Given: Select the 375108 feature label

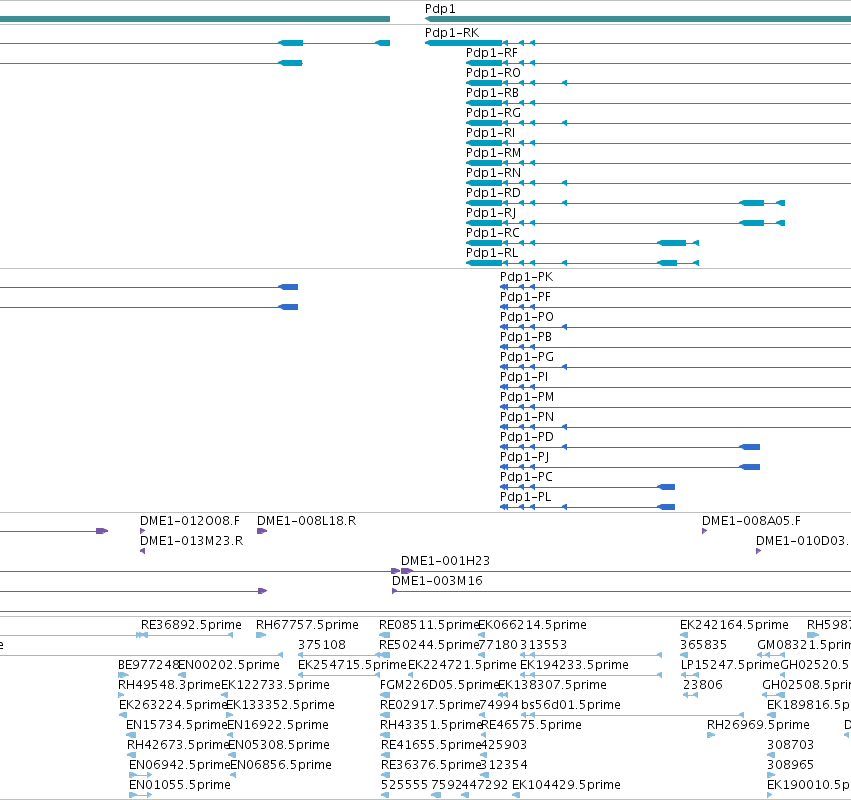Looking at the screenshot, I should click(x=322, y=645).
